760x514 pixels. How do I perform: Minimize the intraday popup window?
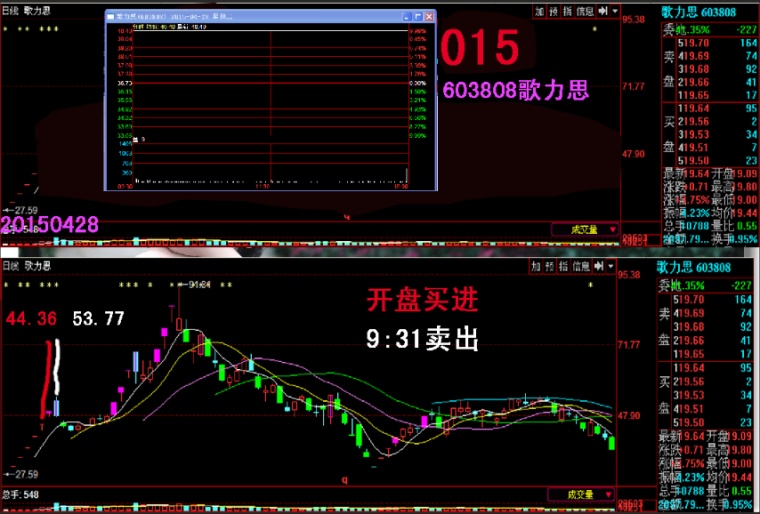[407, 16]
